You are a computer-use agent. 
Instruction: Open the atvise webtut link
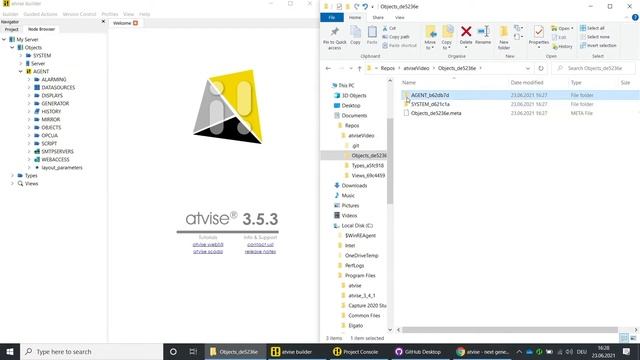click(208, 244)
